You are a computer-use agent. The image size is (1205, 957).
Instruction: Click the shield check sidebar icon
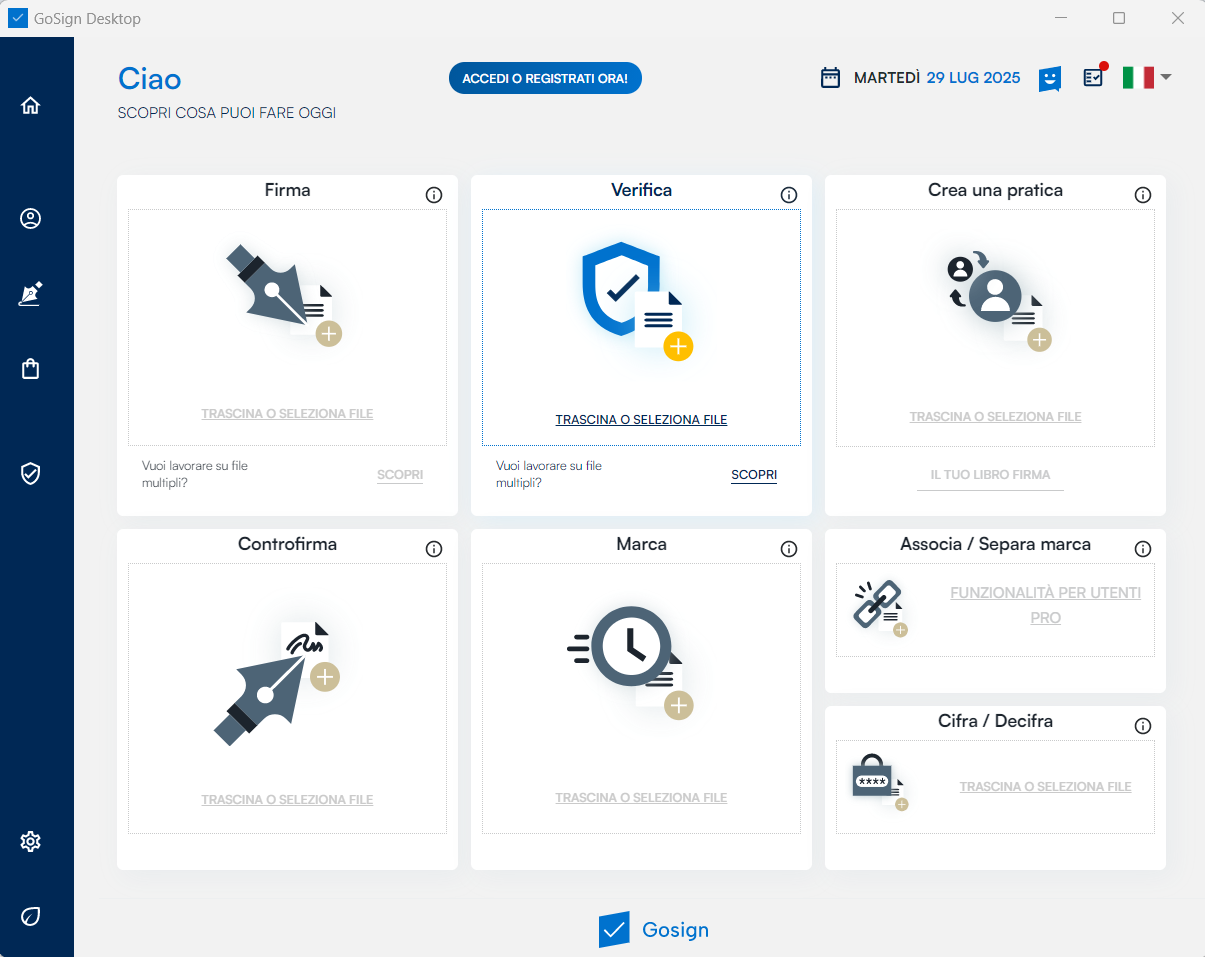31,474
